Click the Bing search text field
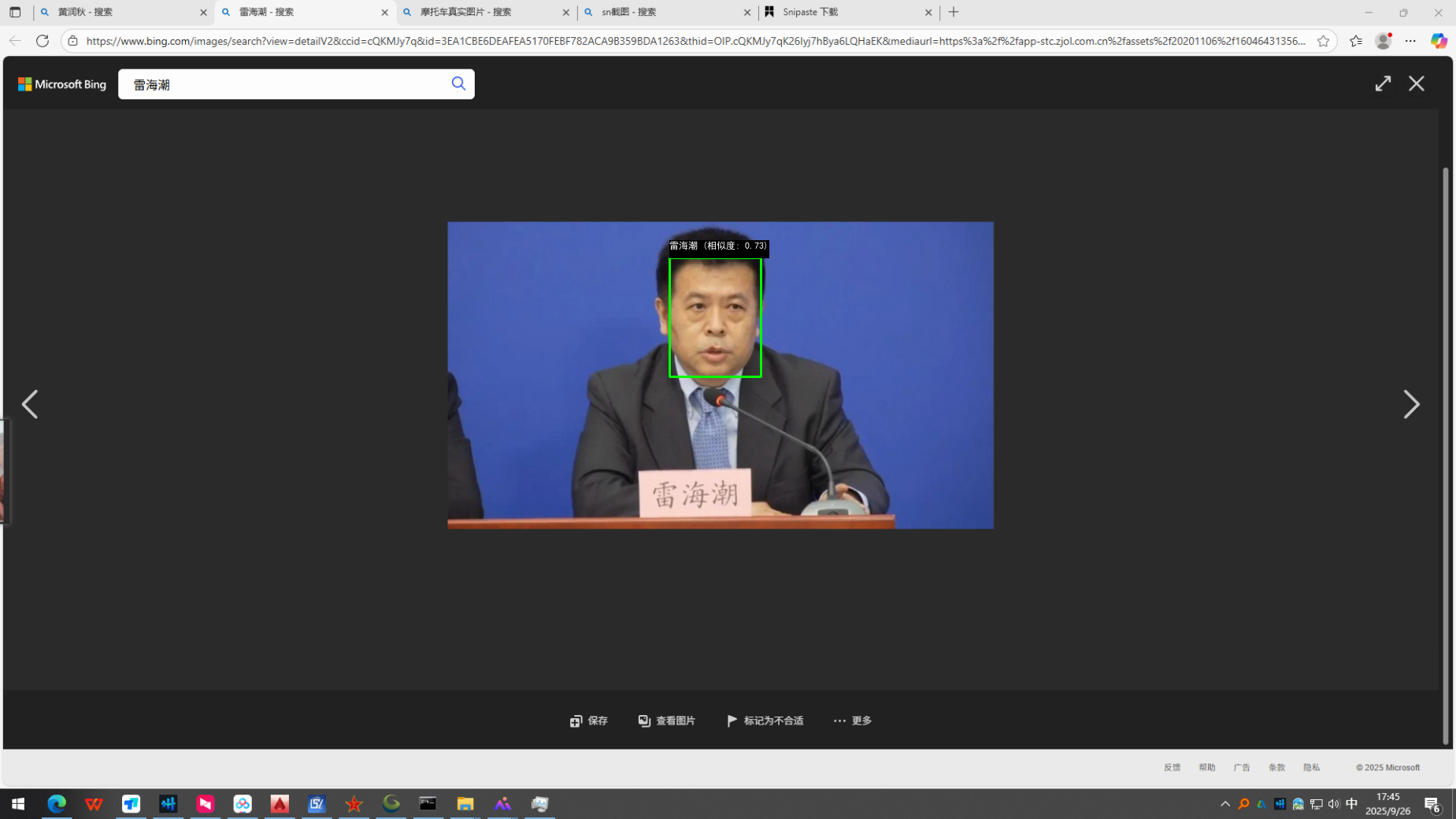Screen dimensions: 1456x819 click(x=283, y=84)
